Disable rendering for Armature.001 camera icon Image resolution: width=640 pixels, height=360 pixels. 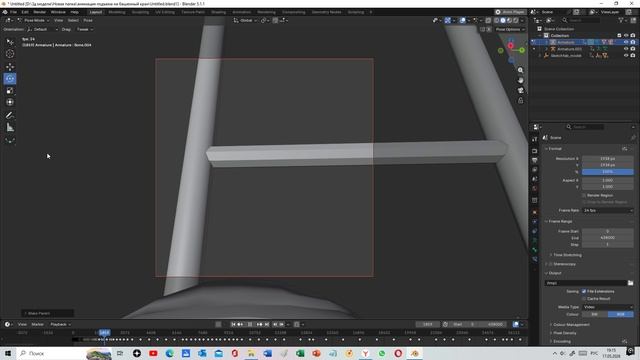(x=632, y=49)
